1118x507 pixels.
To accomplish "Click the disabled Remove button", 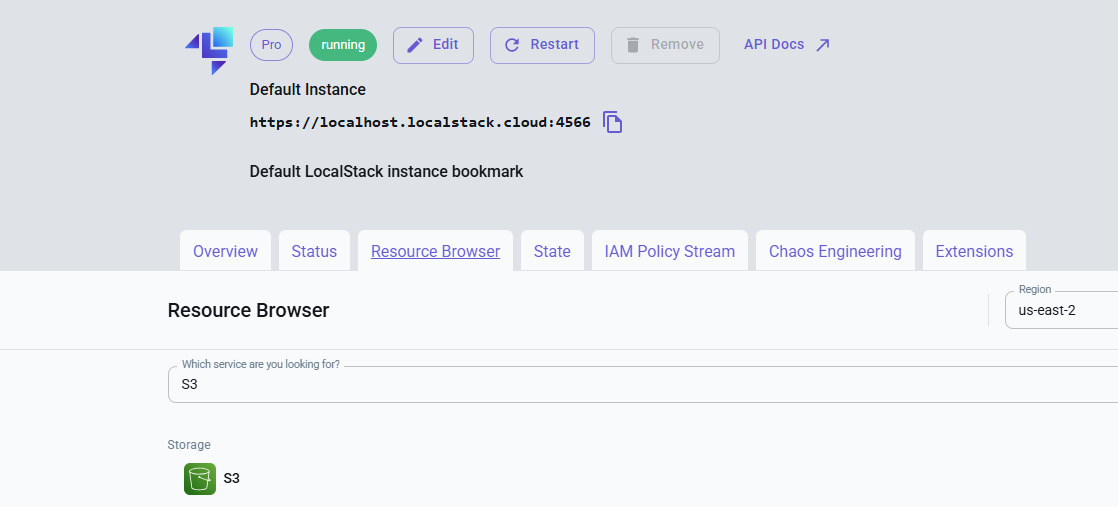I will [665, 45].
